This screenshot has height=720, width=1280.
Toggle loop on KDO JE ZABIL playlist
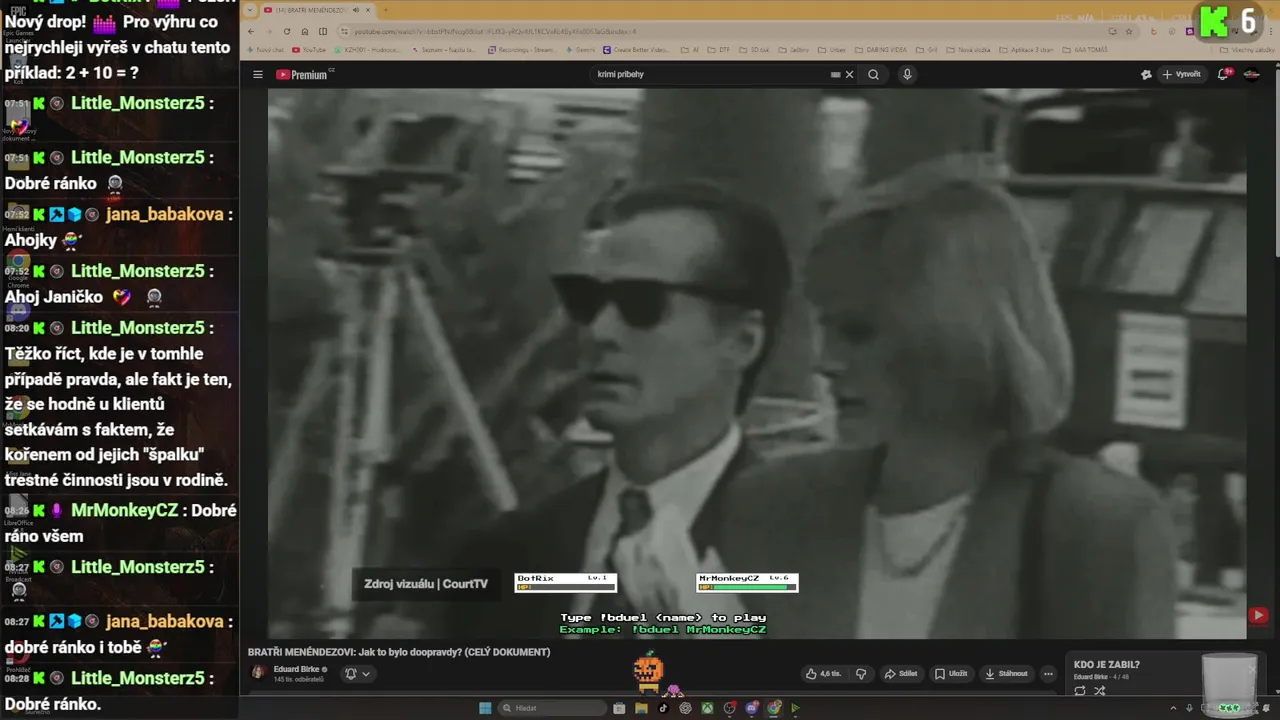[1080, 691]
